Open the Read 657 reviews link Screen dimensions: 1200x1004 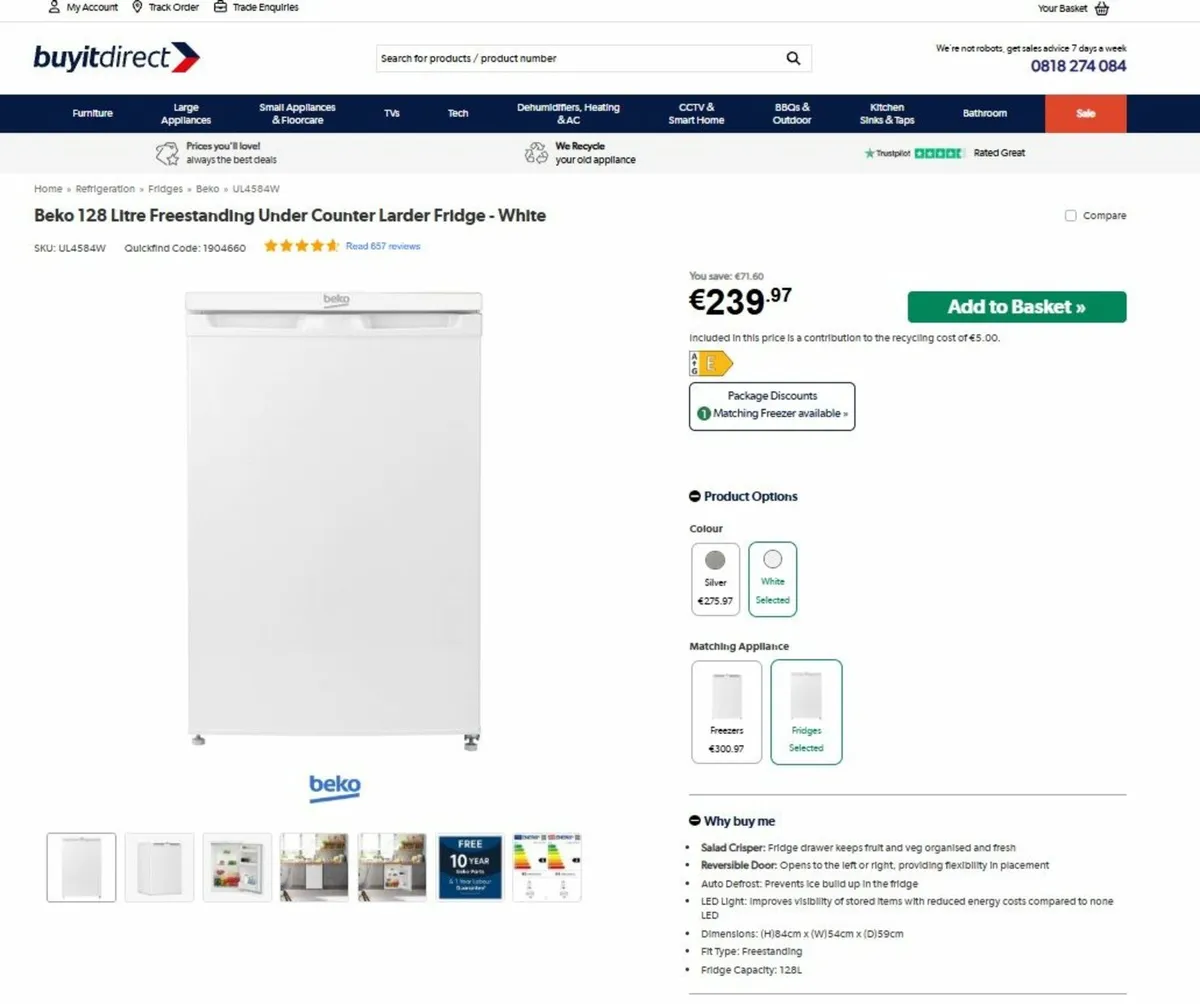[383, 245]
